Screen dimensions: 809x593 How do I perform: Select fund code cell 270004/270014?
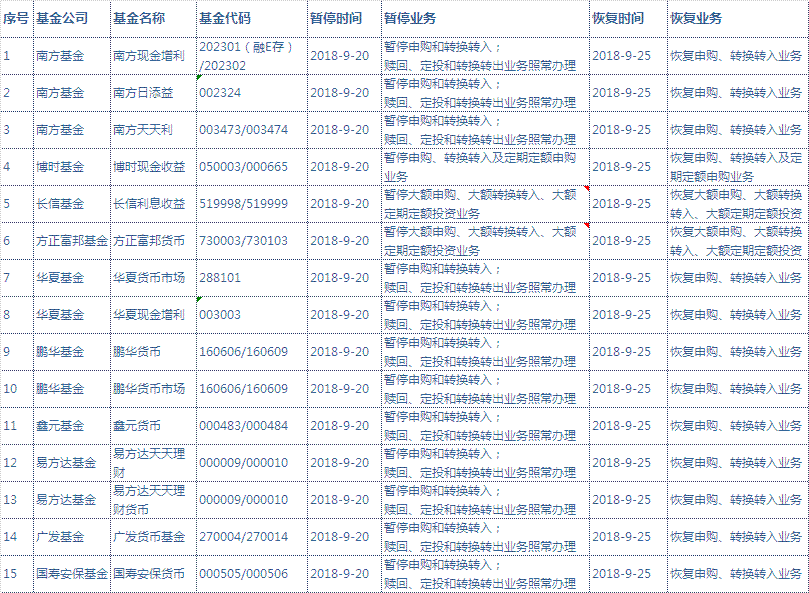(x=243, y=537)
